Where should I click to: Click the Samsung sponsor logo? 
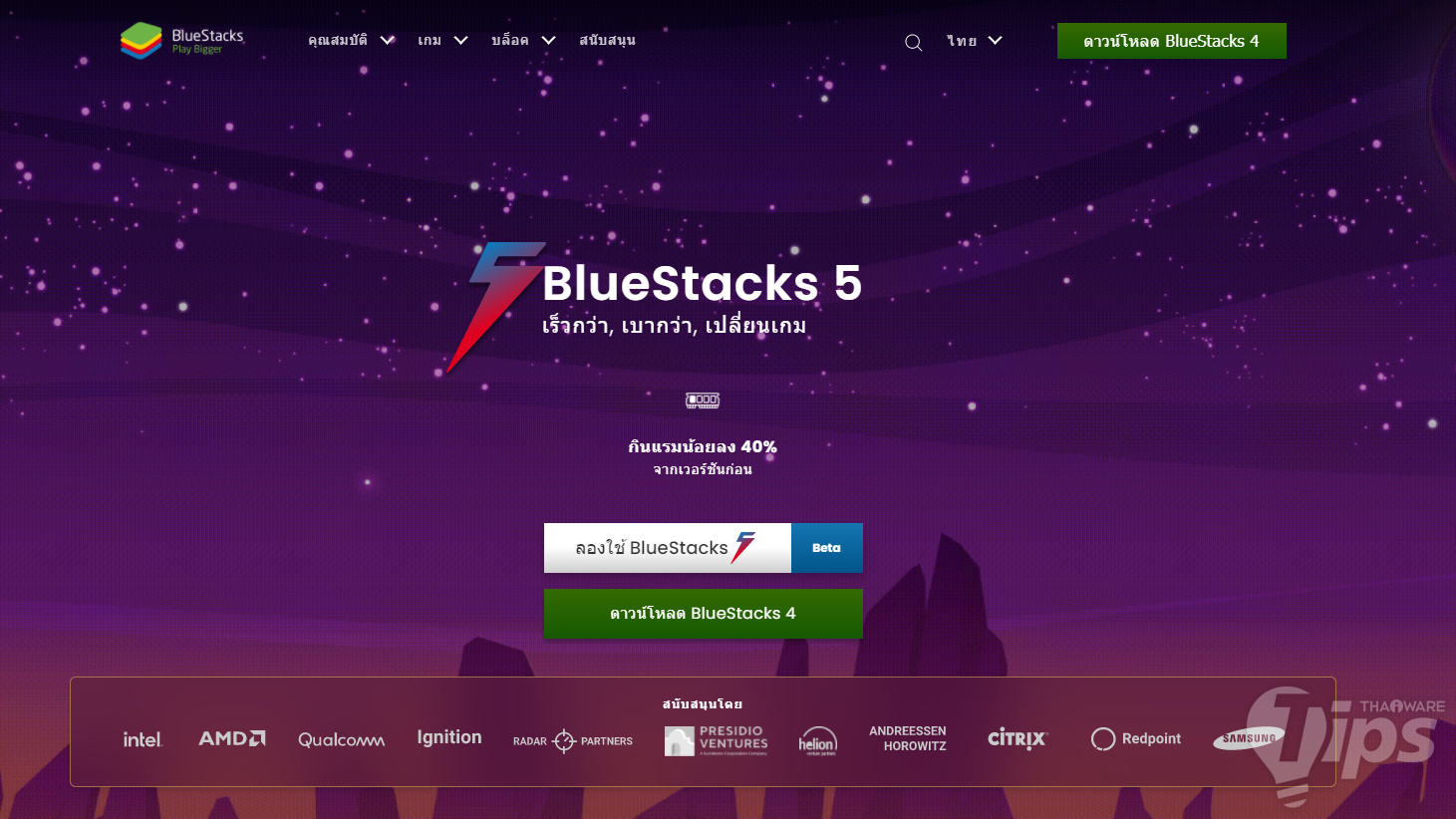pos(1249,738)
